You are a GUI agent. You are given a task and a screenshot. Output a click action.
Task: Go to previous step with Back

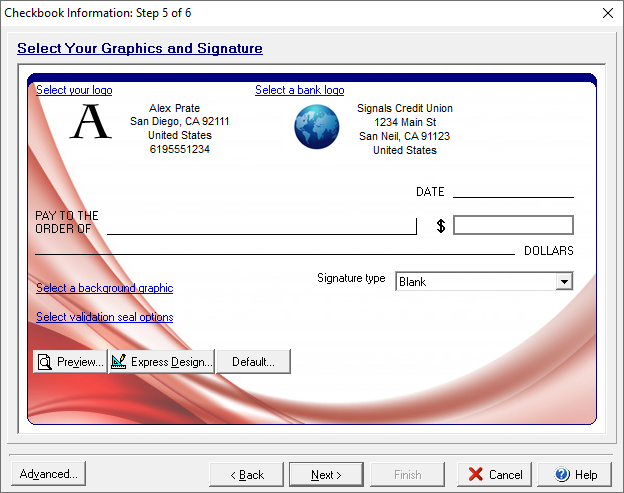[247, 475]
